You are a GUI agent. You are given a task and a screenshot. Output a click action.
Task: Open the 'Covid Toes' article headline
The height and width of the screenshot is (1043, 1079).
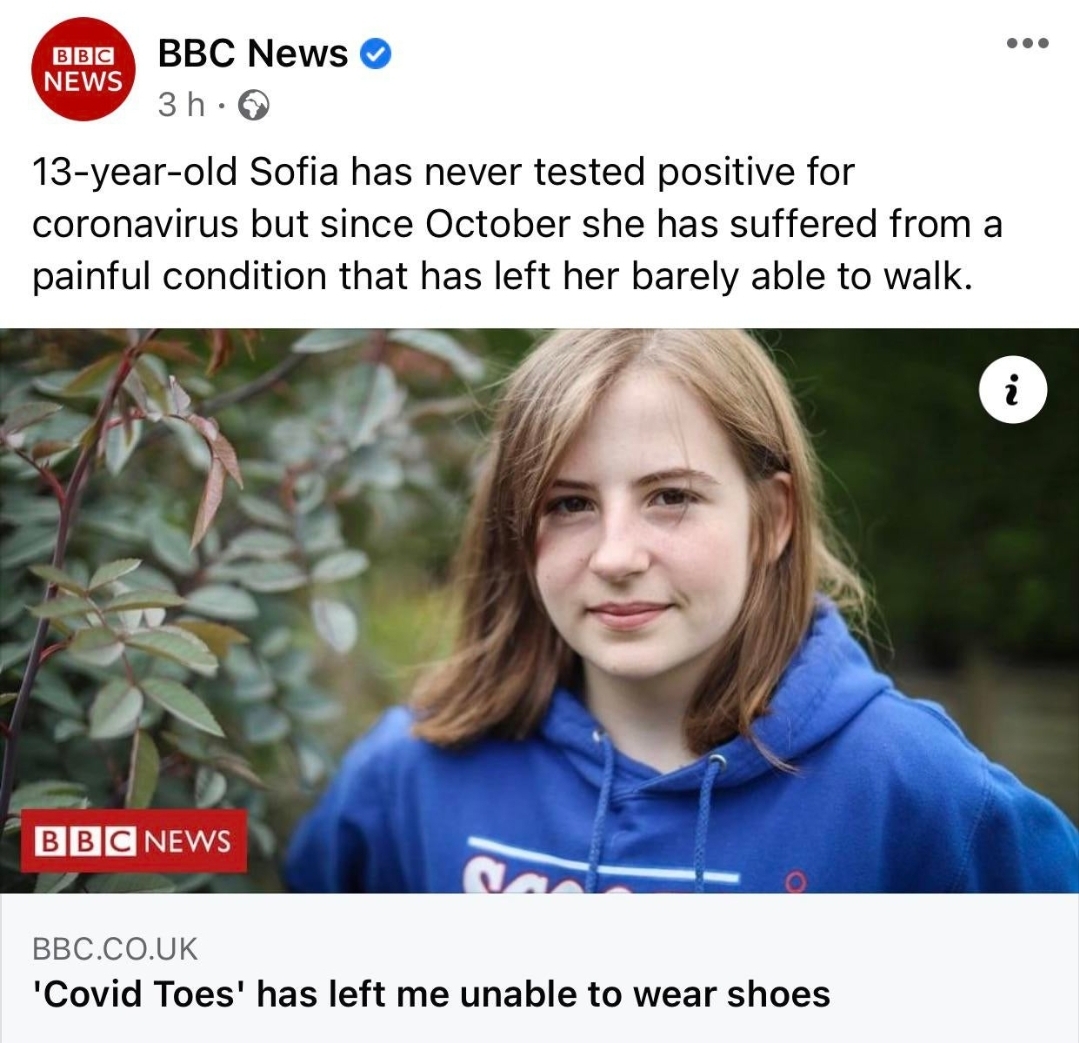pyautogui.click(x=431, y=994)
